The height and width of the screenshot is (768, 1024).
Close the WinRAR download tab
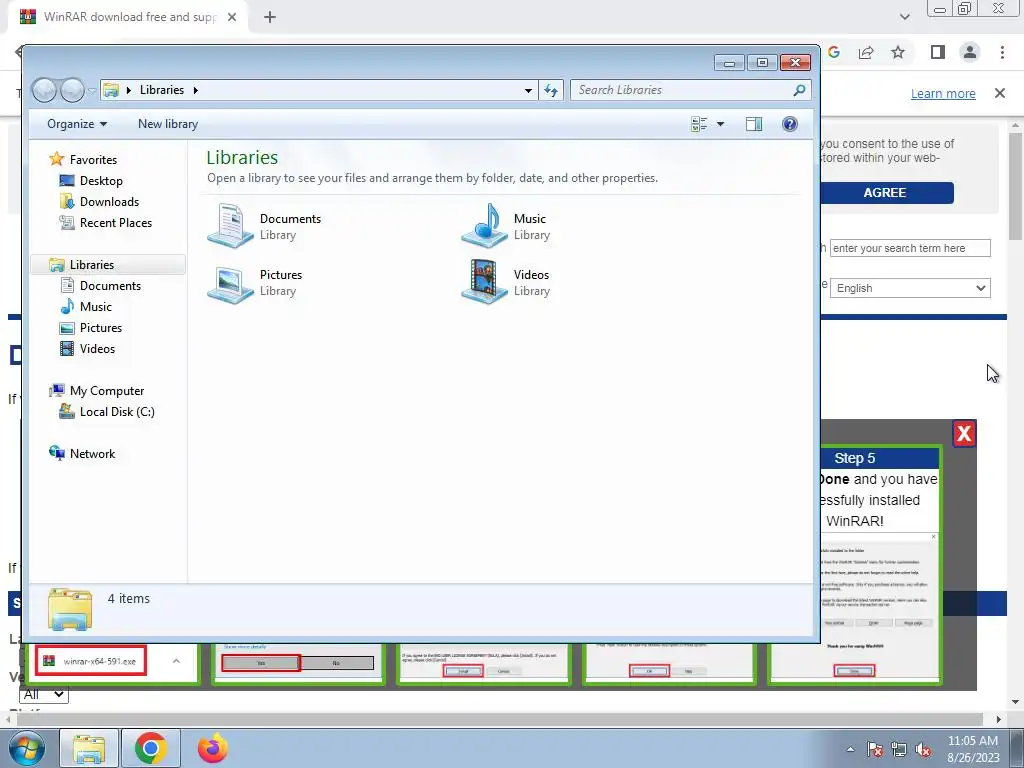tap(232, 17)
